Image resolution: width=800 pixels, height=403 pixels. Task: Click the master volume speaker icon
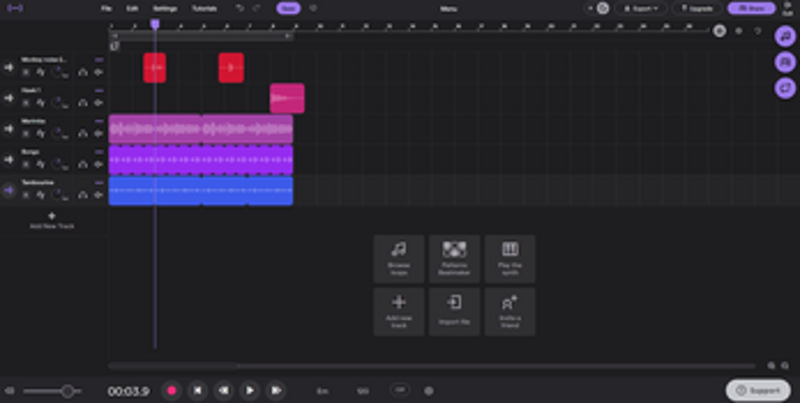(9, 391)
